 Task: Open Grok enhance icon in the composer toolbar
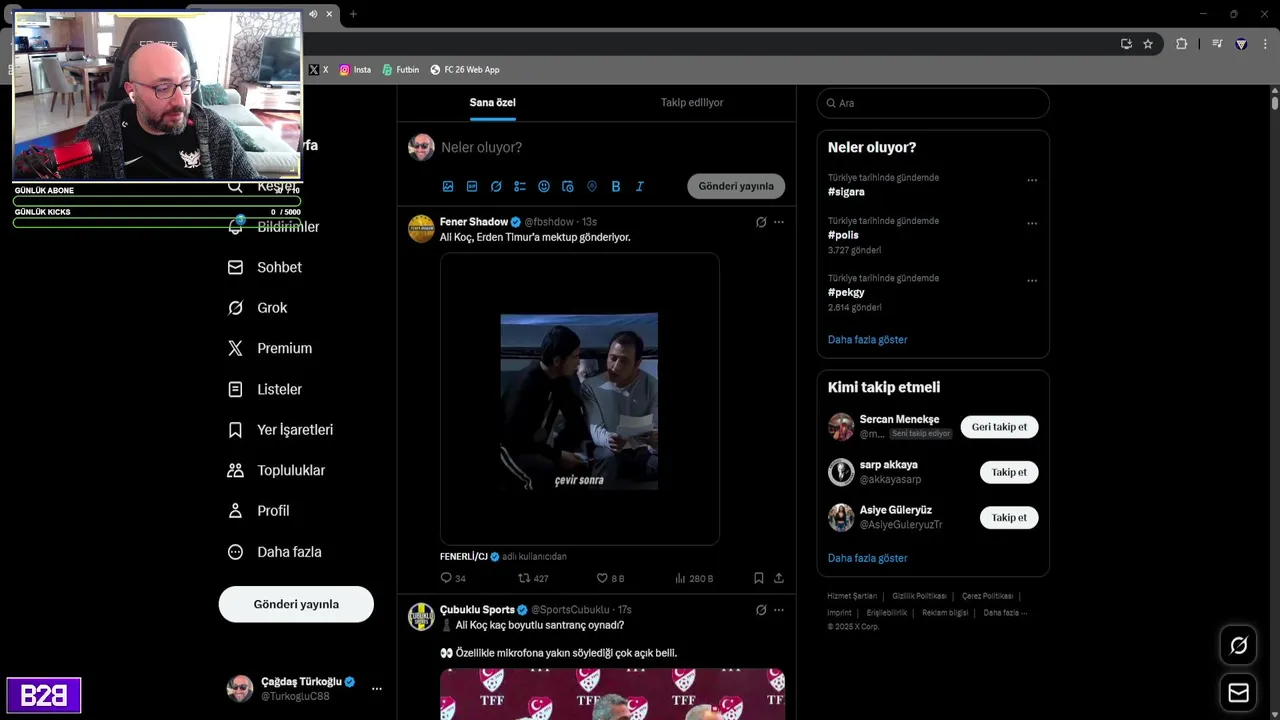click(496, 186)
